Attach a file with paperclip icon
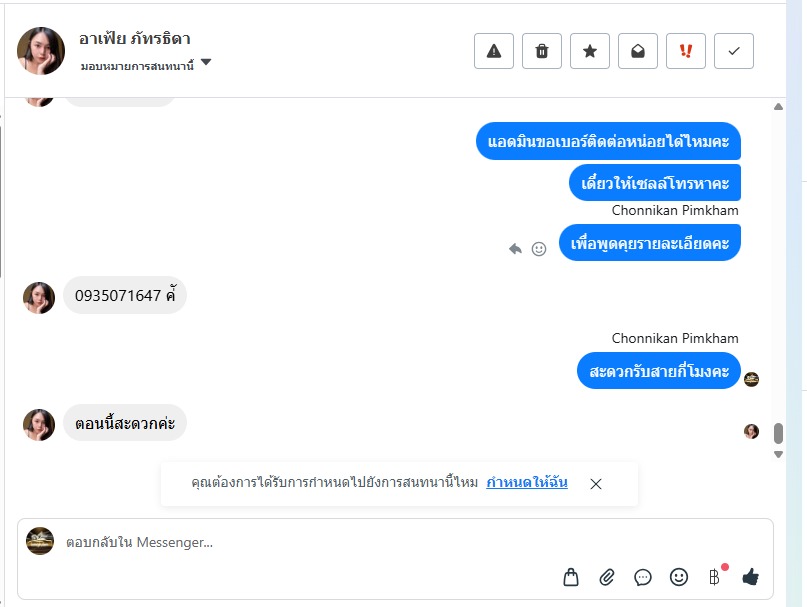807x607 pixels. click(607, 577)
